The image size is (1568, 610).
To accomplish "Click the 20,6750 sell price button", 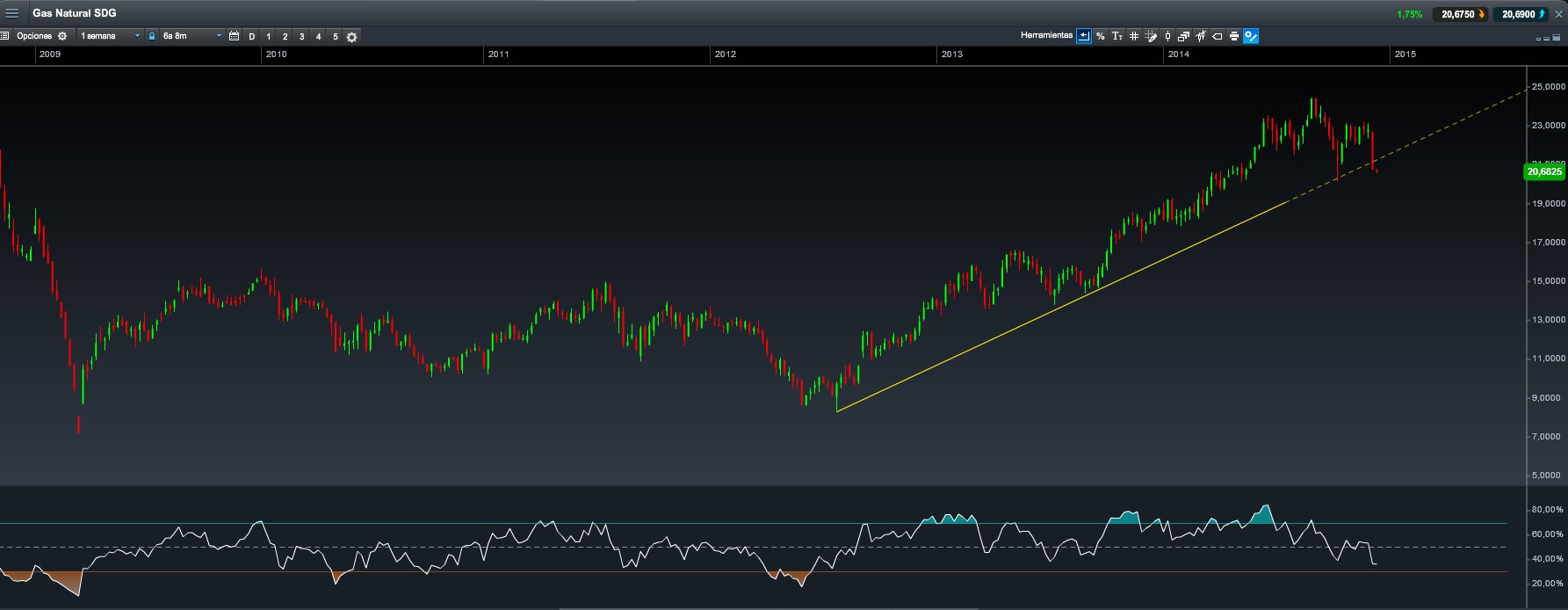I will (1460, 14).
